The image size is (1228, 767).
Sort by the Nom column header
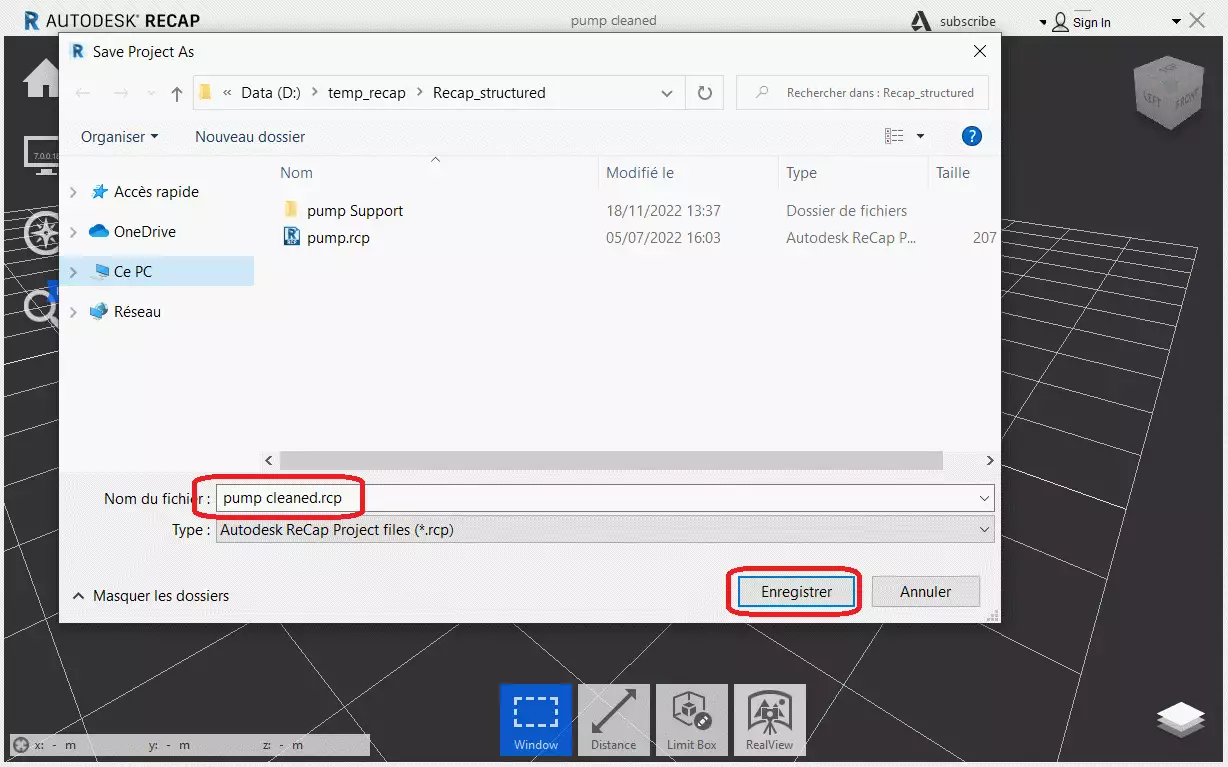tap(296, 173)
